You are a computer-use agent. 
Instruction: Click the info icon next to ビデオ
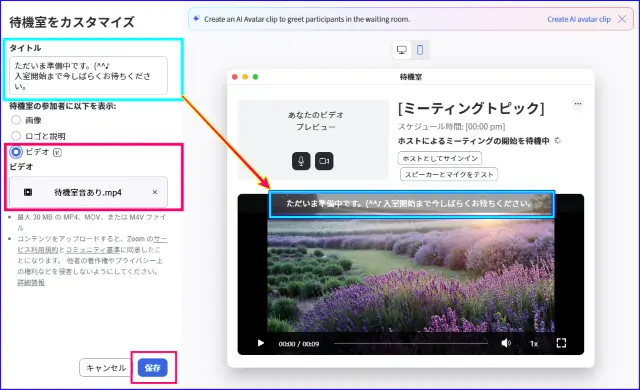[58, 153]
